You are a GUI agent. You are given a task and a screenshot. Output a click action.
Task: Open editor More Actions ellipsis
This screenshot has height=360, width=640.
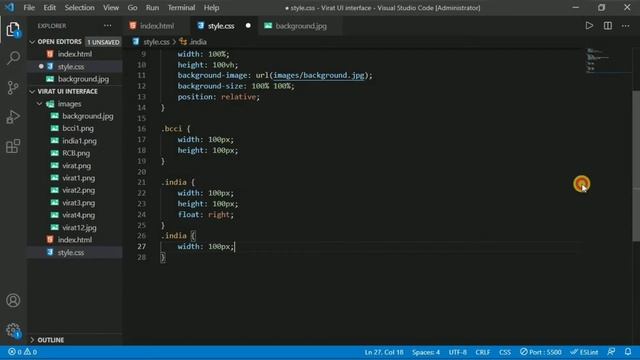point(625,26)
